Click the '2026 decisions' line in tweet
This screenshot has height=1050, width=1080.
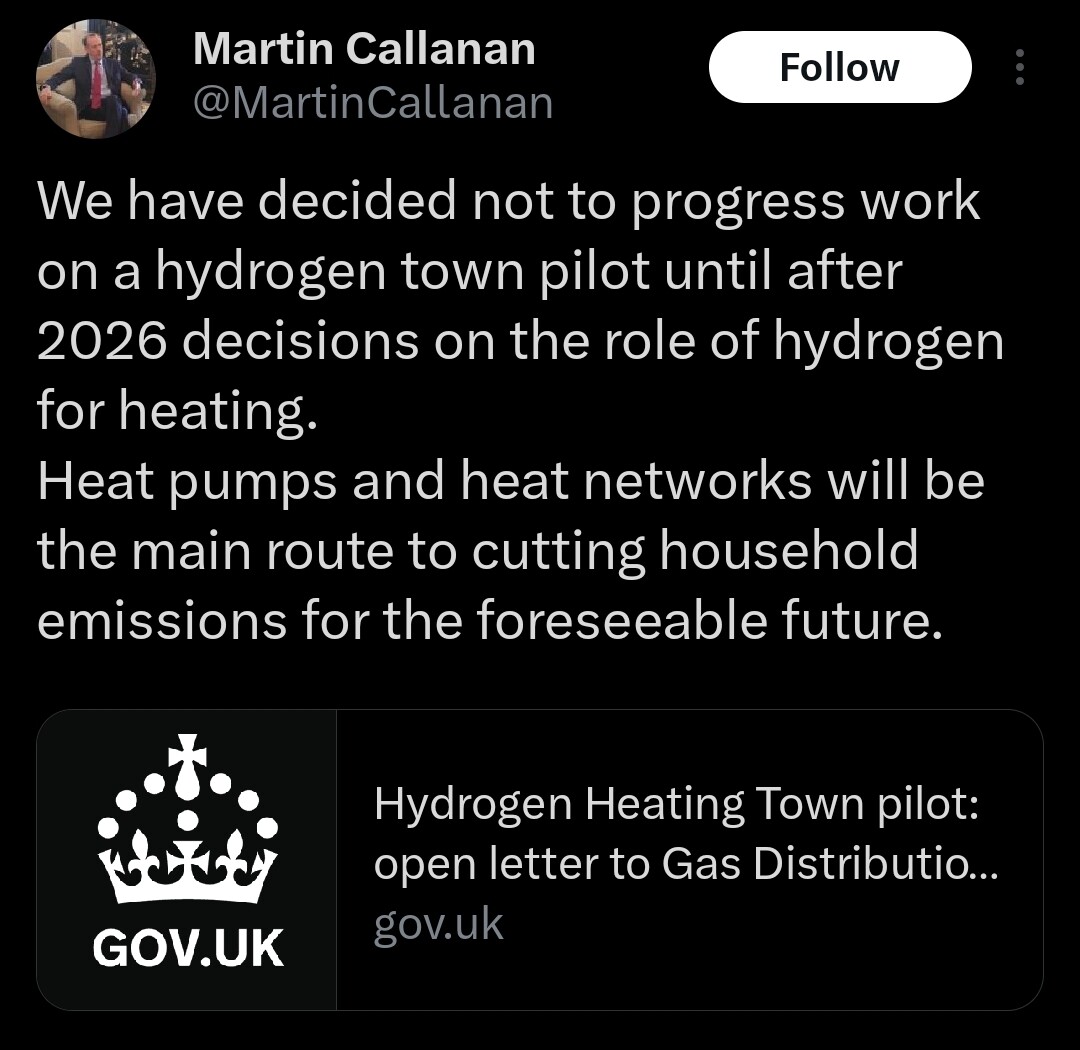pyautogui.click(x=521, y=341)
